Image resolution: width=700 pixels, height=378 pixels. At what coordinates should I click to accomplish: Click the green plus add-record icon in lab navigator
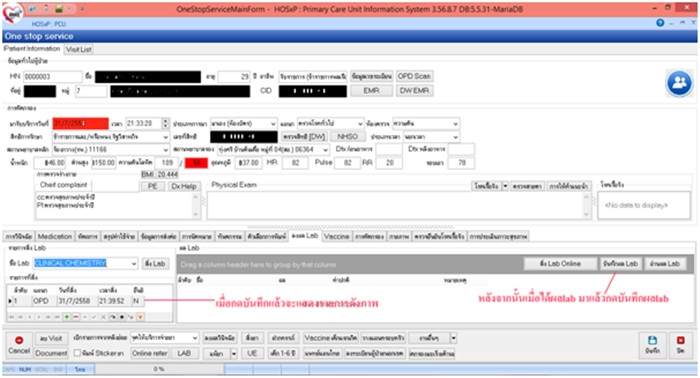[x=67, y=317]
